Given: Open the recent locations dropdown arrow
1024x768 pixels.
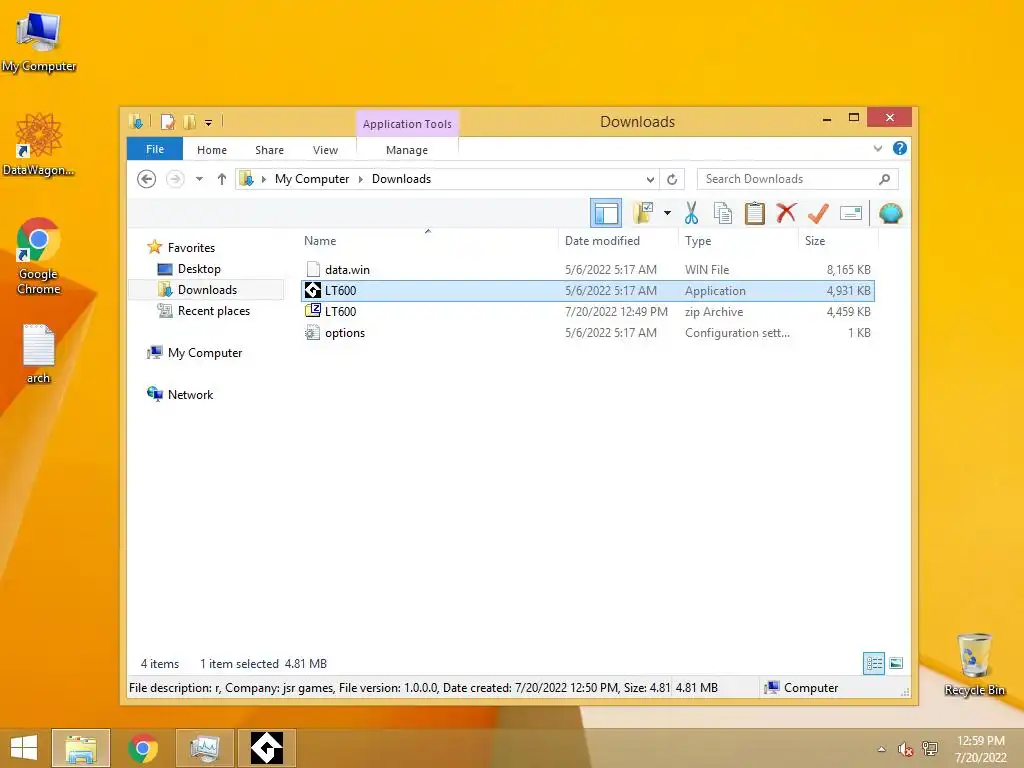Looking at the screenshot, I should tap(199, 179).
